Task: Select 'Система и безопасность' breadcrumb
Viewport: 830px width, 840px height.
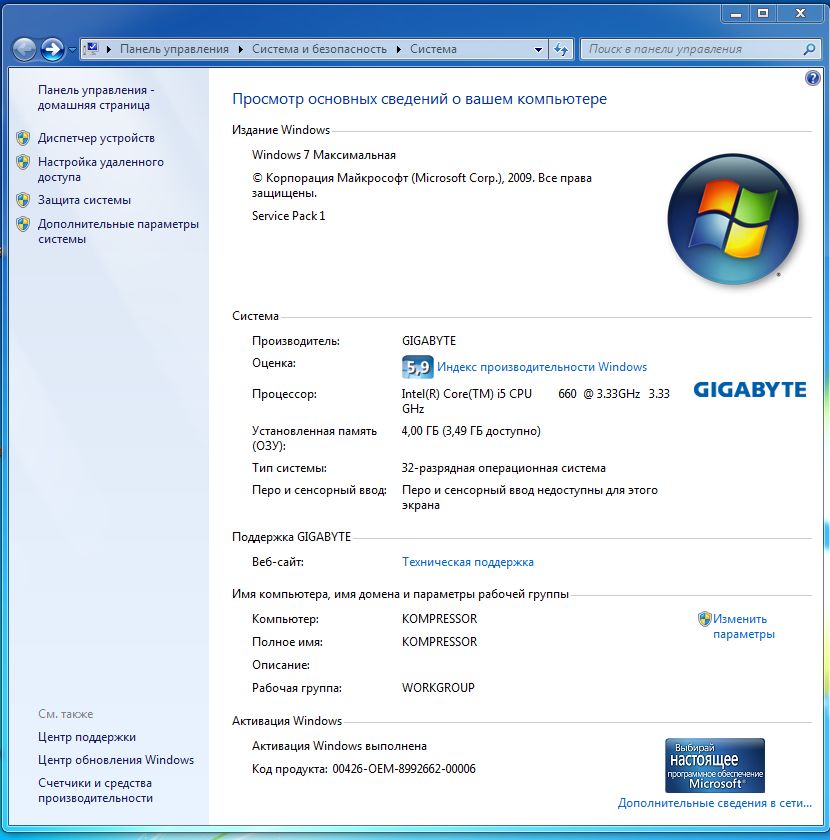Action: click(x=318, y=49)
